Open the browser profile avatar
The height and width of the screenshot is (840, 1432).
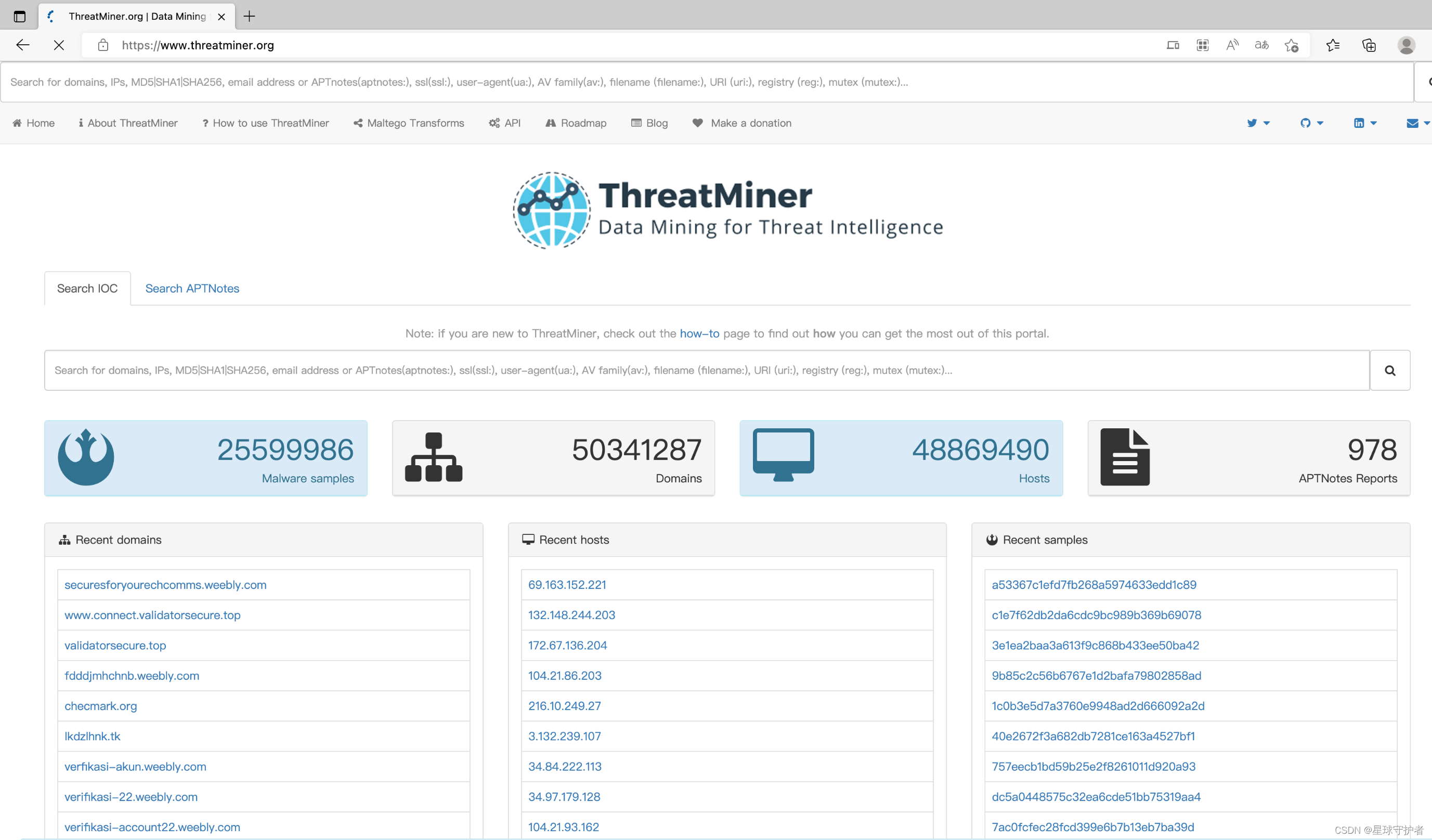coord(1406,45)
